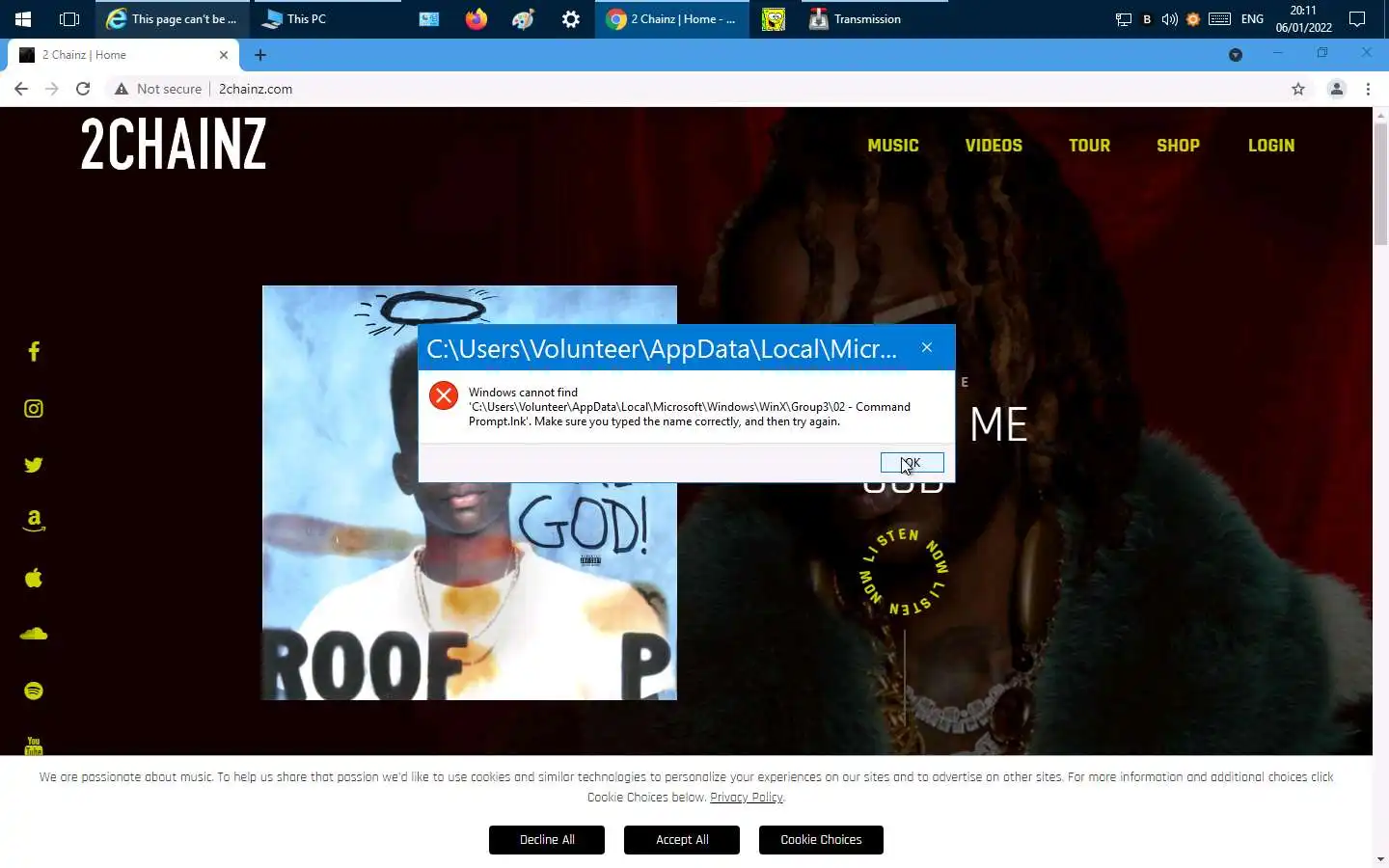Open the touch keyboard tray icon
The width and height of the screenshot is (1389, 868).
point(1219,19)
